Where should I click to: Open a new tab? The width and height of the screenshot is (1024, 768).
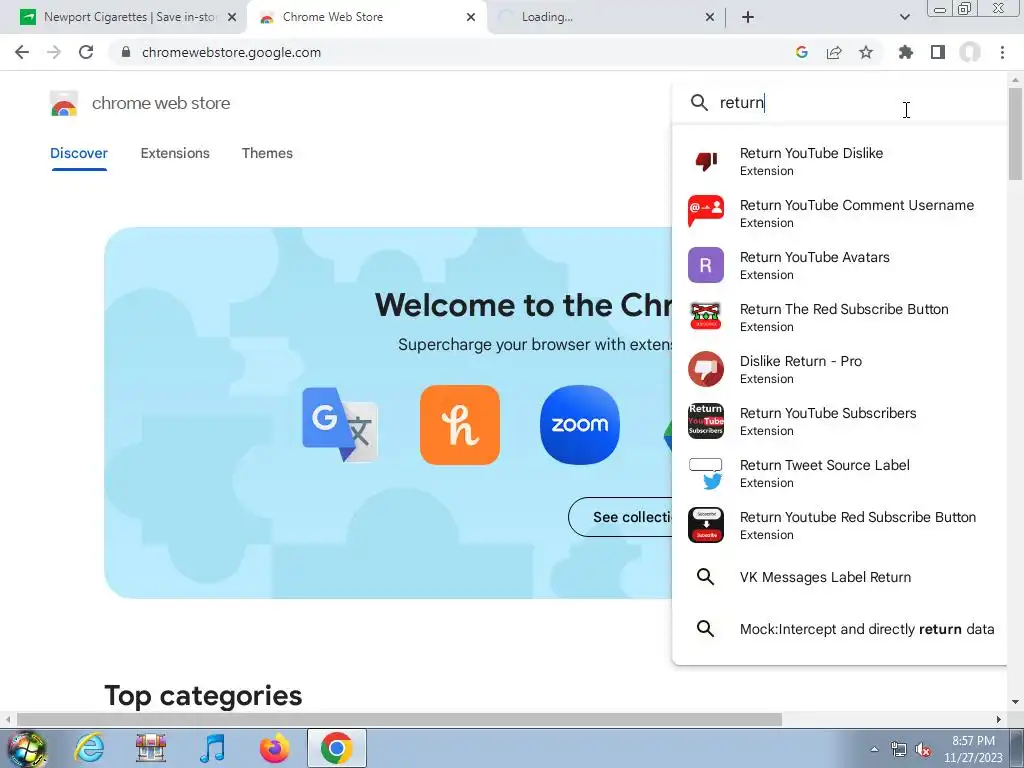tap(748, 17)
